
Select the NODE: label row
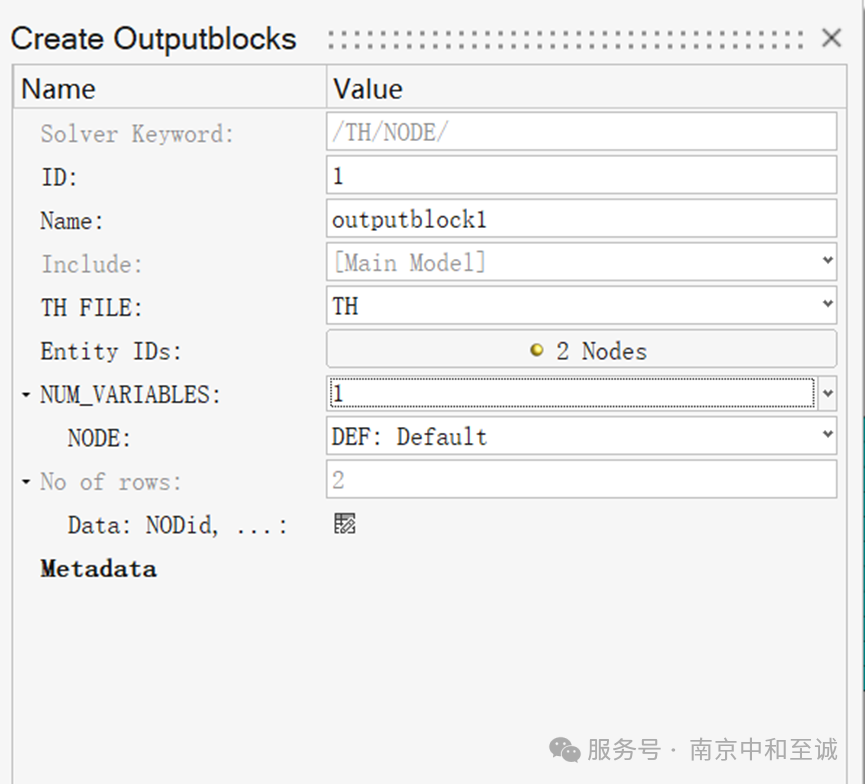pos(99,439)
